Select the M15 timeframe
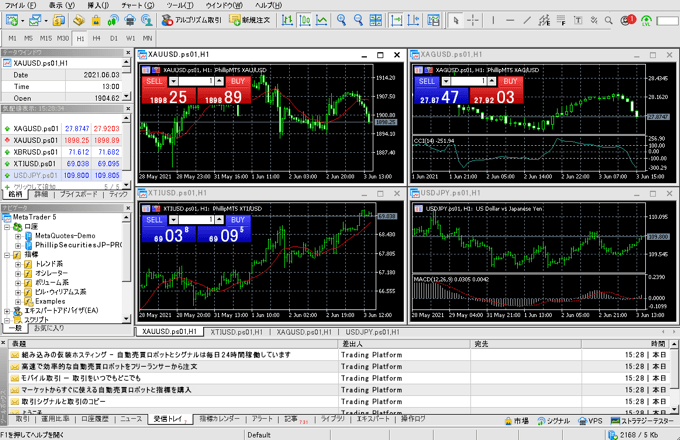The image size is (680, 440). pos(46,38)
